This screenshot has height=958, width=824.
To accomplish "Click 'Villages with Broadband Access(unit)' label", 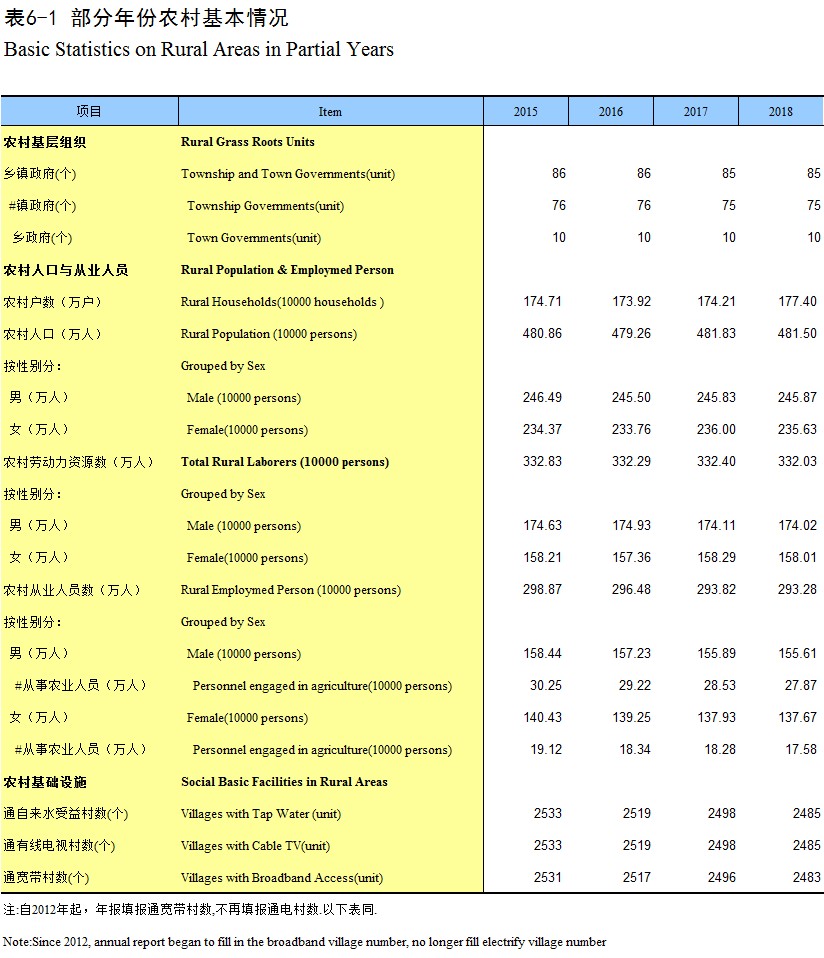I will [x=282, y=878].
